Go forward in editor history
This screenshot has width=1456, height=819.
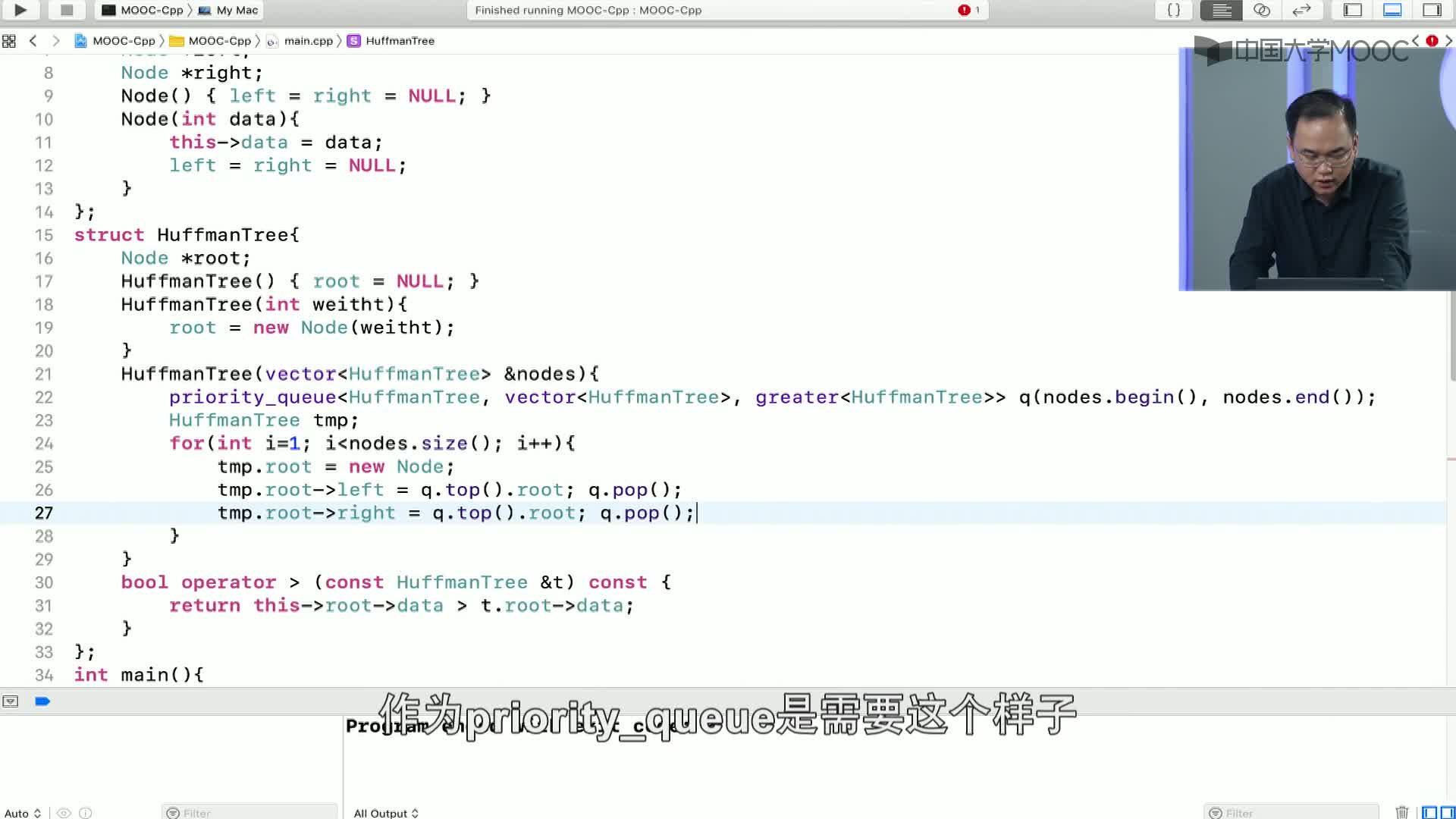click(x=55, y=41)
